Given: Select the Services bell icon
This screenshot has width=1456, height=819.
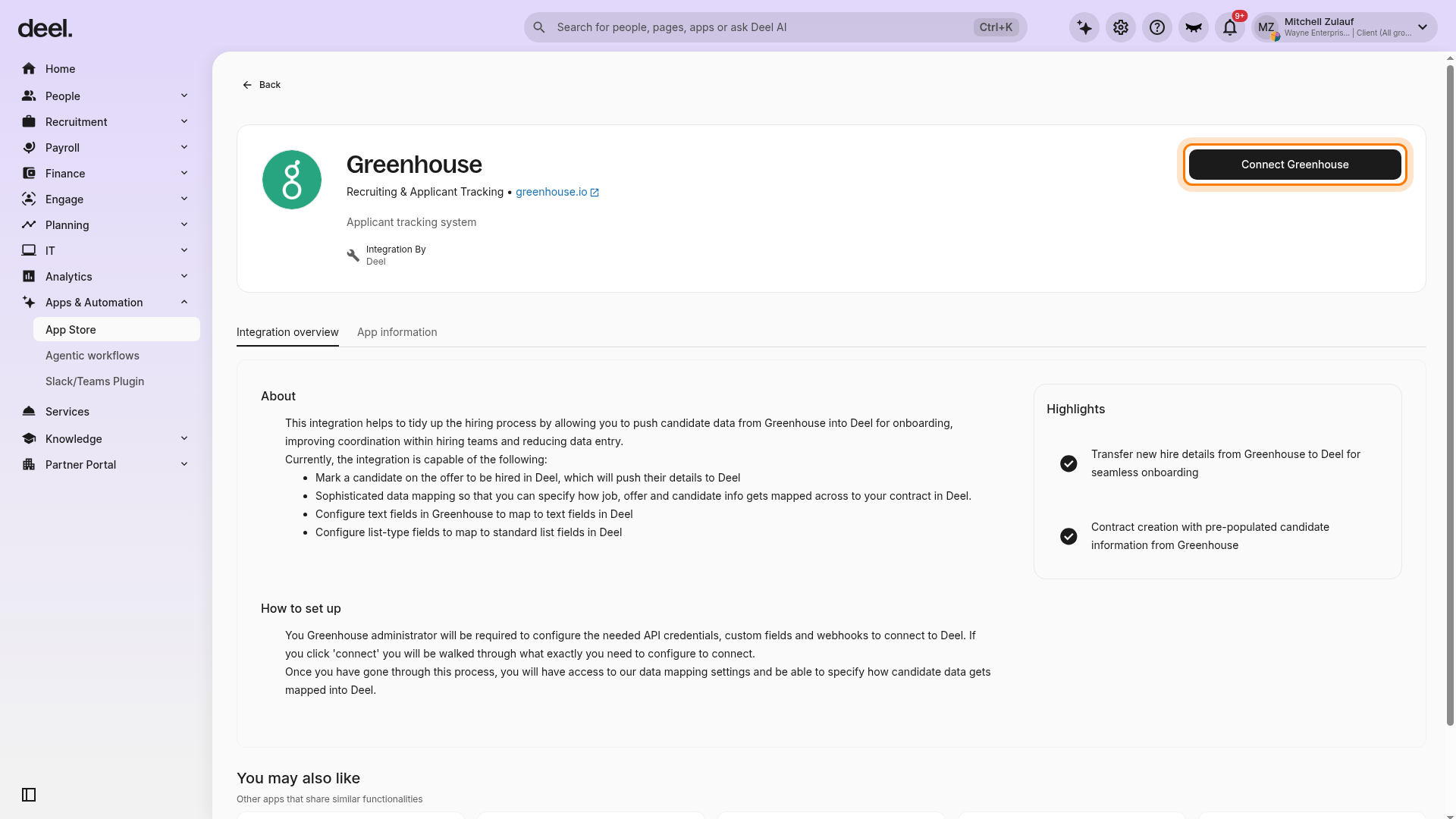Looking at the screenshot, I should tap(29, 412).
